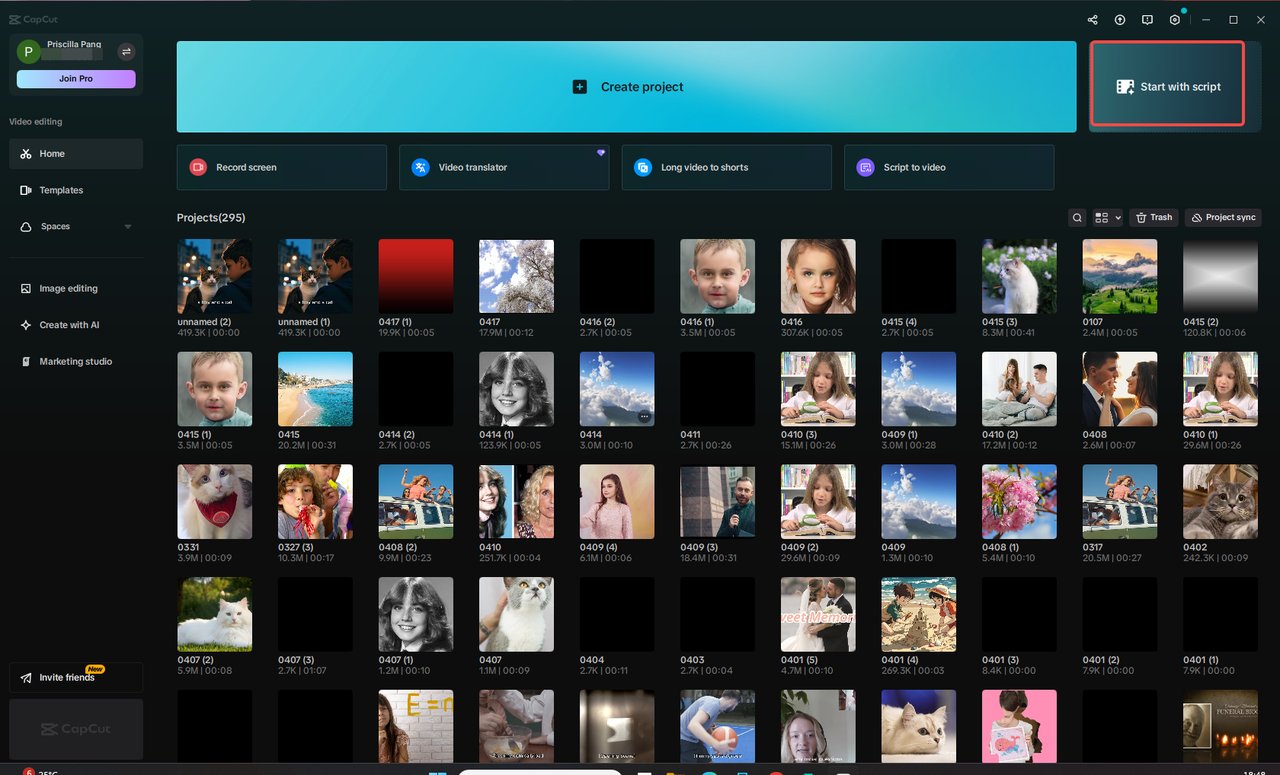This screenshot has width=1280, height=775.
Task: Click the search projects magnifier icon
Action: [1077, 217]
